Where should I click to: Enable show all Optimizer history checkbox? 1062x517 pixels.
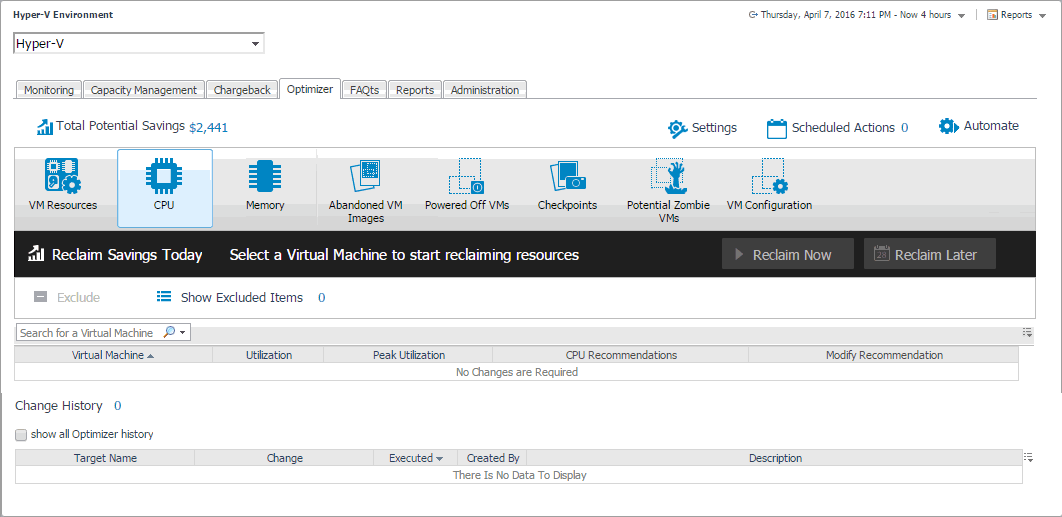tap(21, 435)
